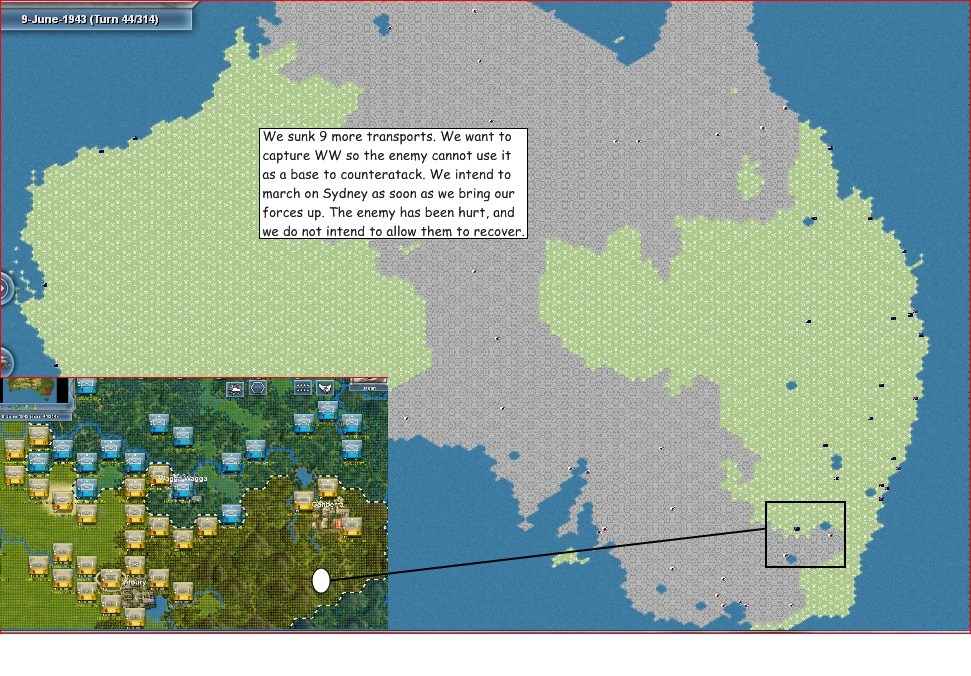Select the gold unit directly north of Canberra
Image resolution: width=971 pixels, height=676 pixels.
coord(328,487)
